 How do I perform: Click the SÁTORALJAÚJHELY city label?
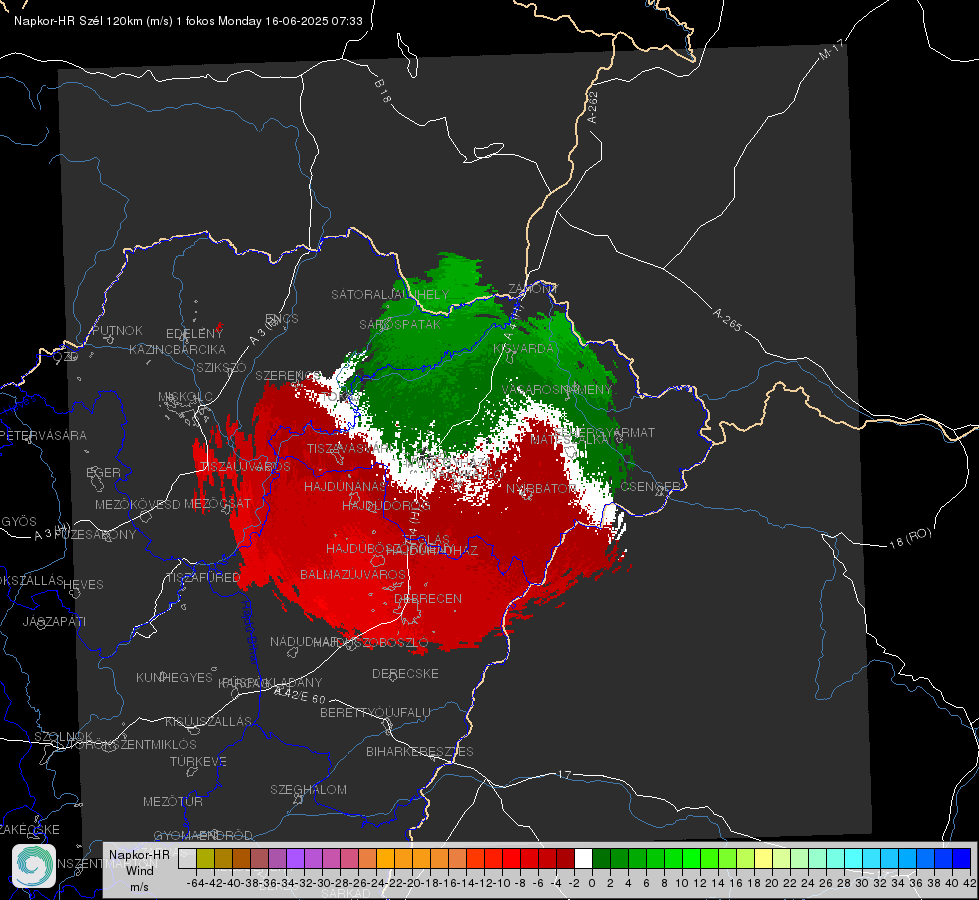pos(390,294)
